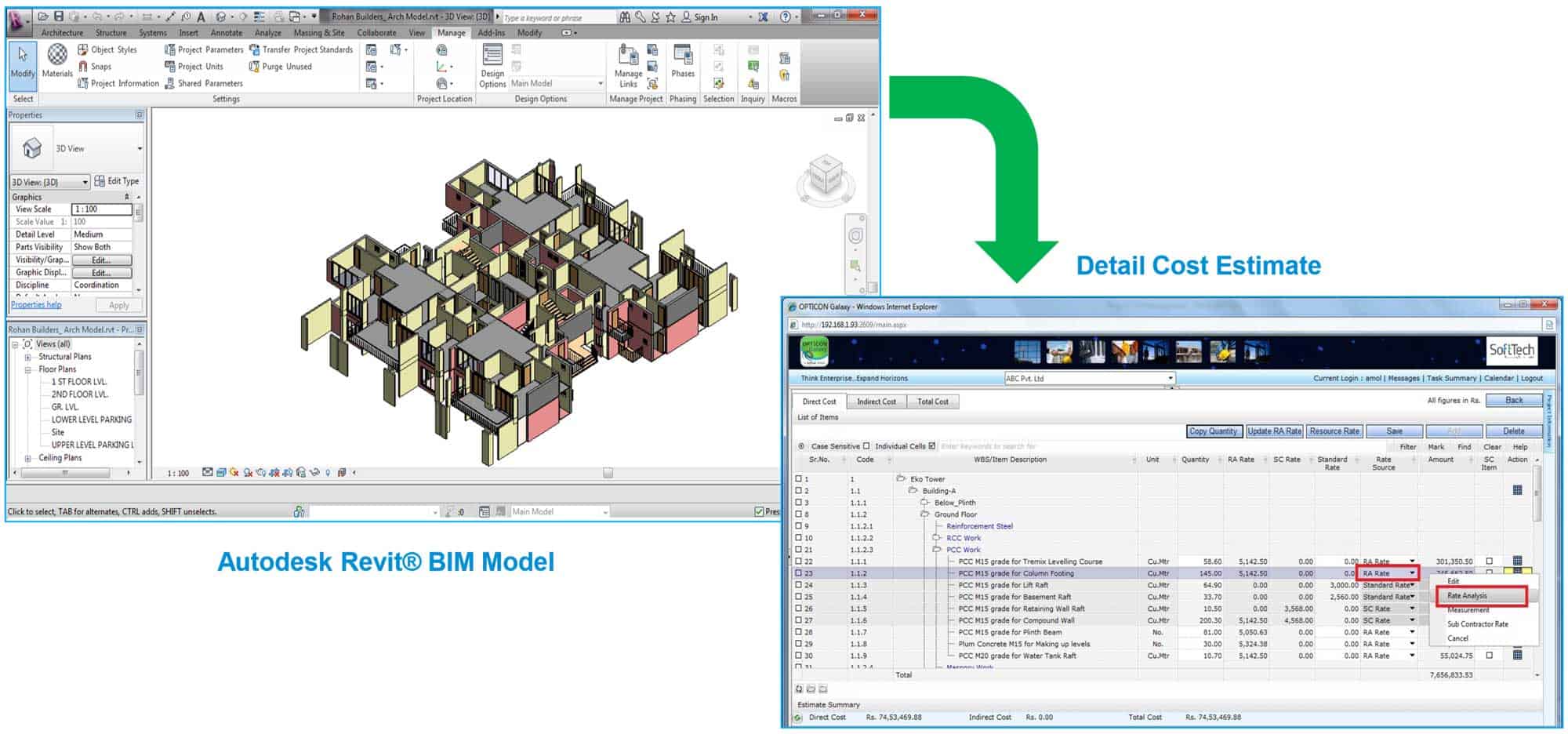Click the favorites star icon in Revit title bar
This screenshot has width=1568, height=734.
(x=670, y=16)
